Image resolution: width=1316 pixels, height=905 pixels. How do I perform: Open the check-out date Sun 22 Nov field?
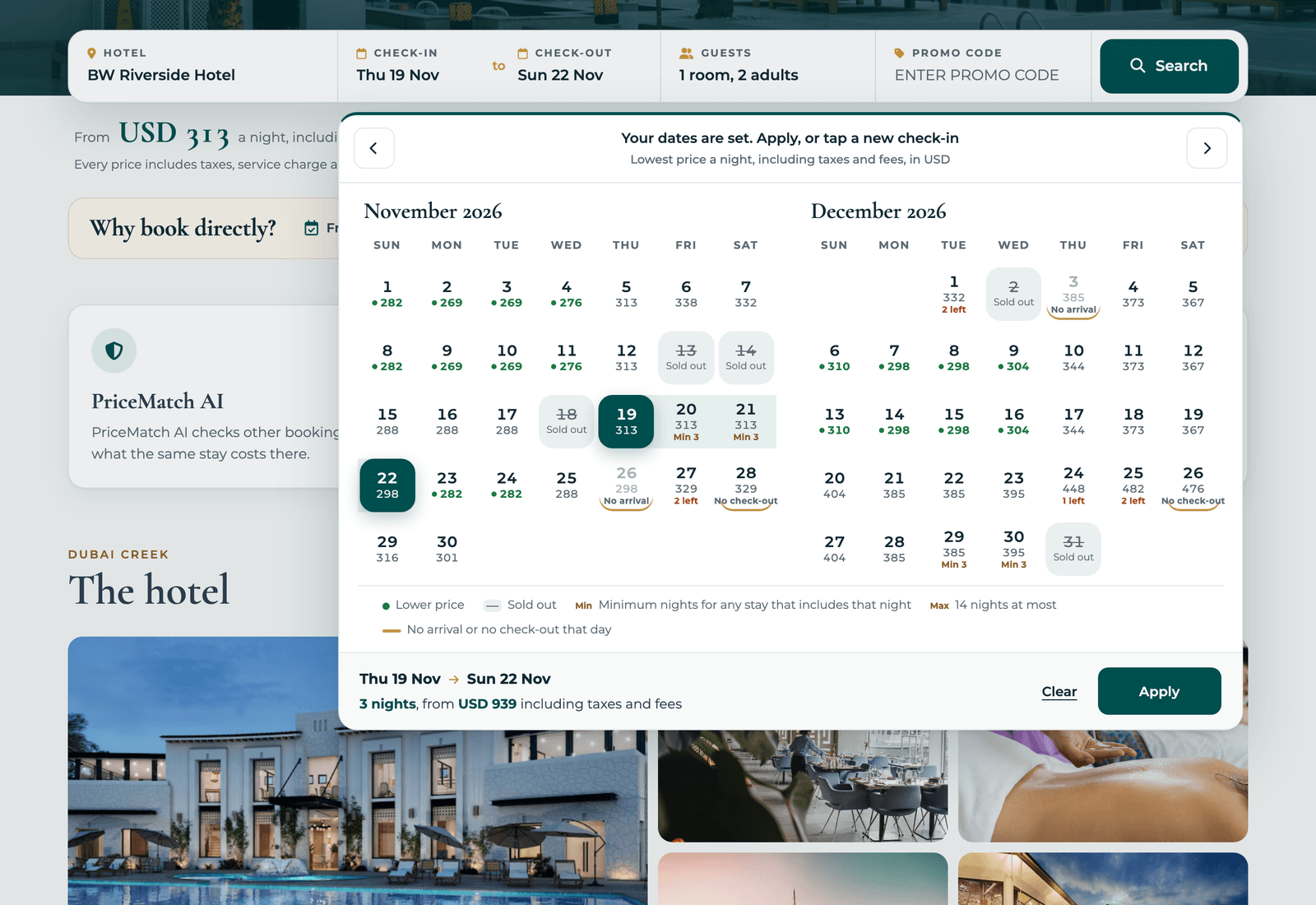(x=580, y=66)
